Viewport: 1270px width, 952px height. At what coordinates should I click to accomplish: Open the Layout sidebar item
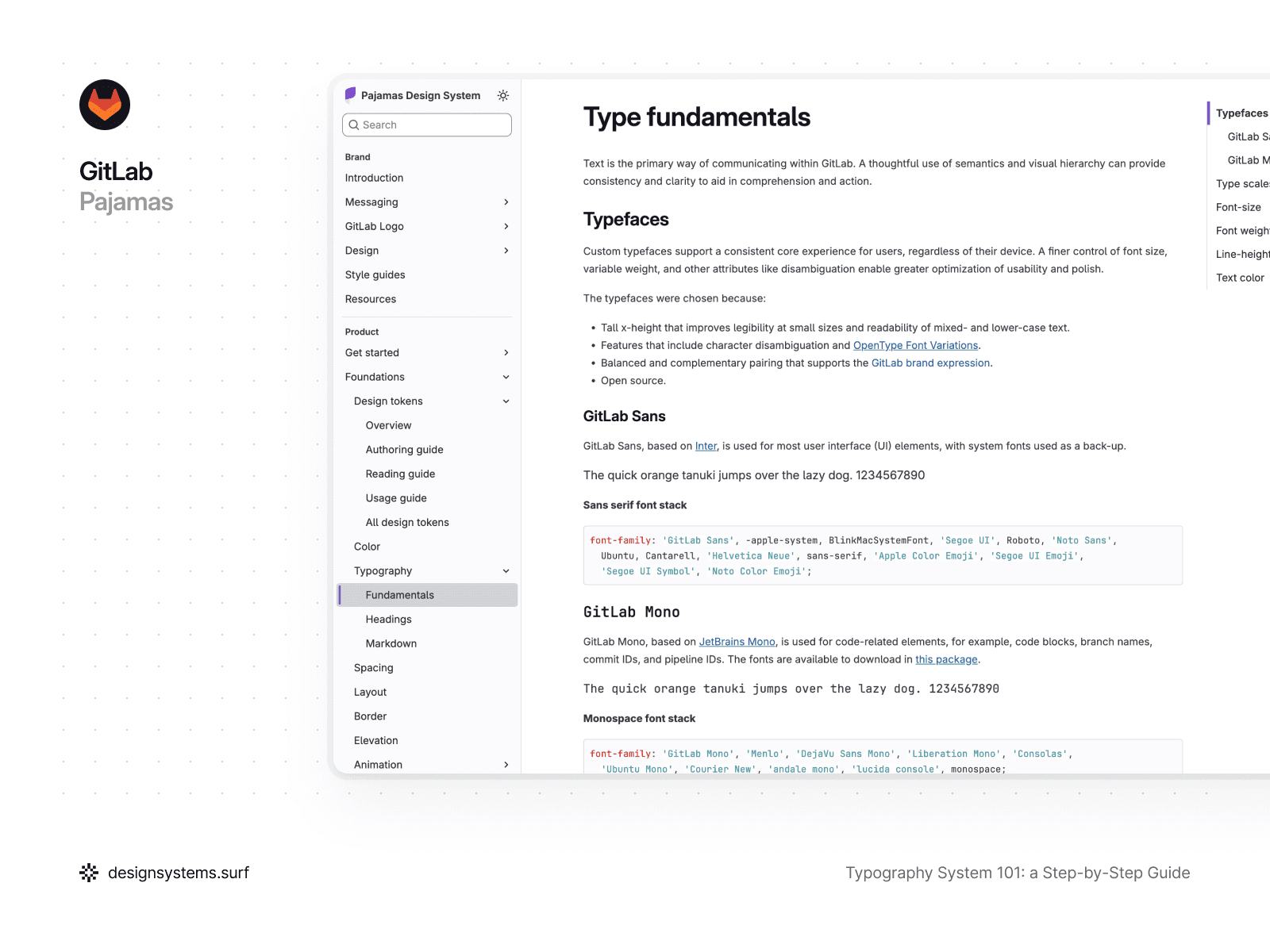370,692
